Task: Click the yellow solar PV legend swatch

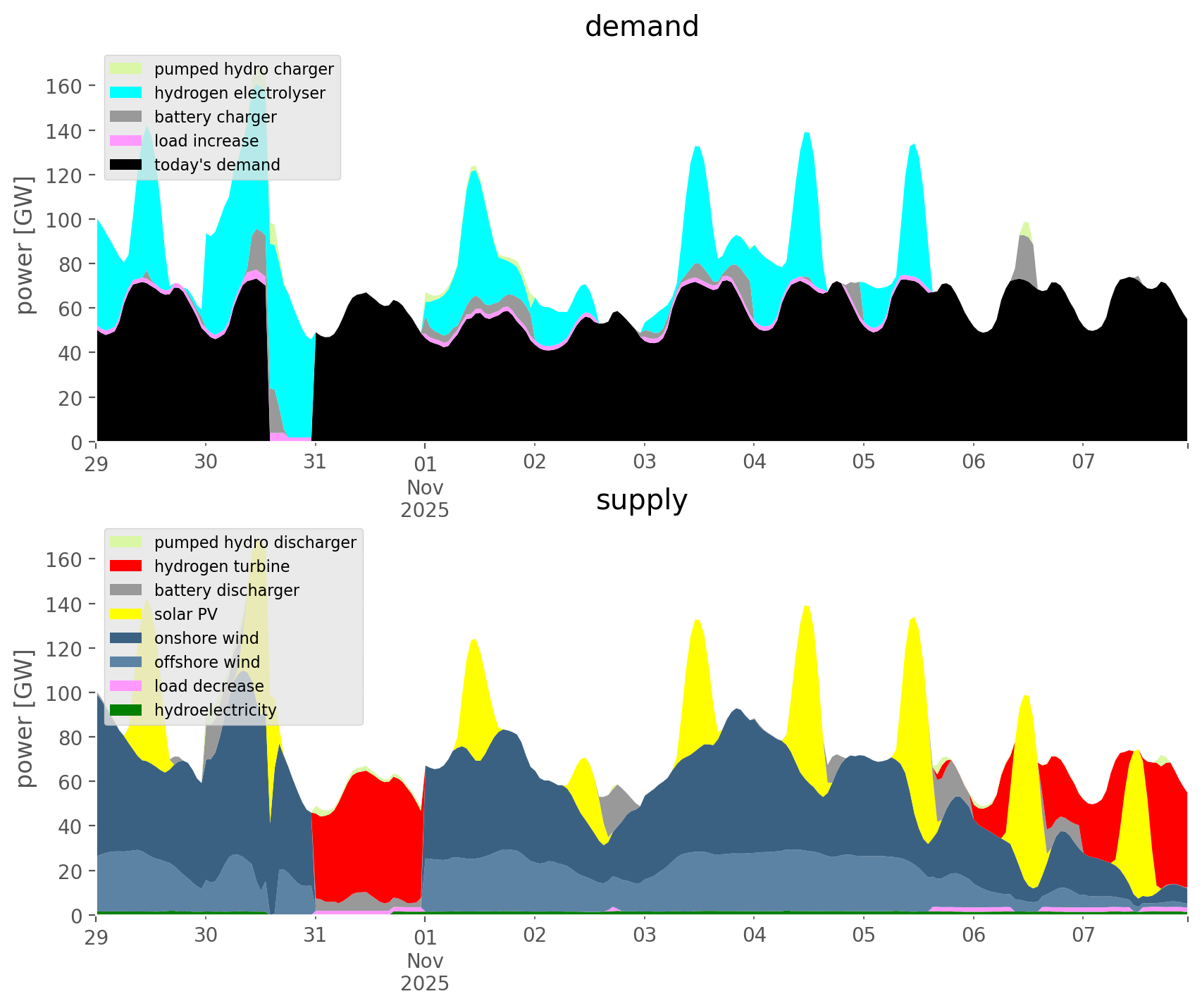Action: 127,614
